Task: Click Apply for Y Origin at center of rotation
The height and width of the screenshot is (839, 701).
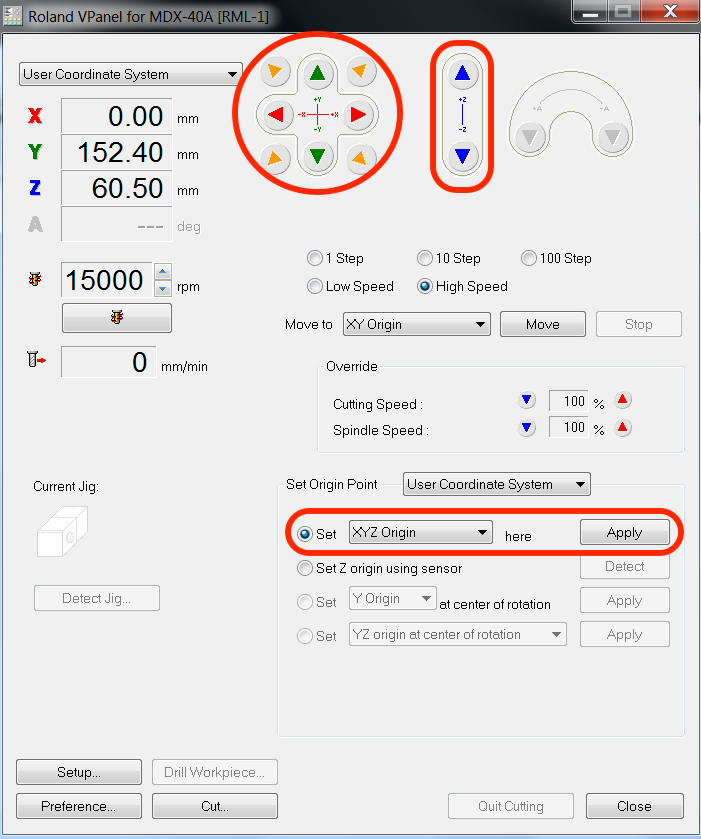Action: [x=624, y=600]
